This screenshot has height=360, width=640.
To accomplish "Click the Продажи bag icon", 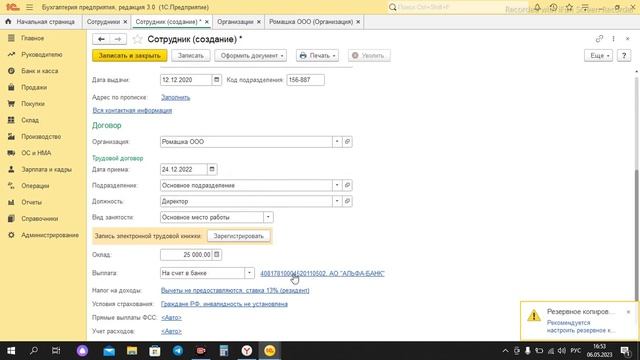I will click(11, 87).
